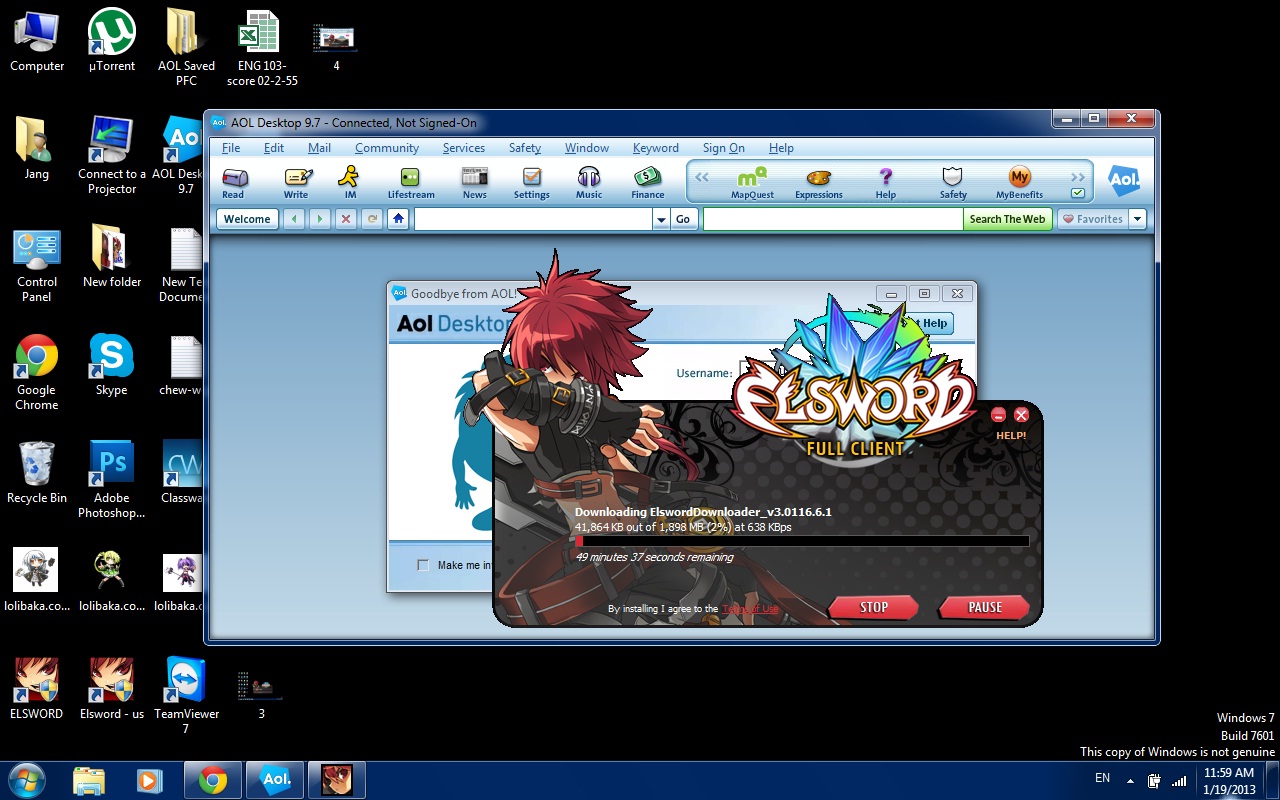The height and width of the screenshot is (800, 1280).
Task: Open the Finance icon in AOL toolbar
Action: (x=648, y=182)
